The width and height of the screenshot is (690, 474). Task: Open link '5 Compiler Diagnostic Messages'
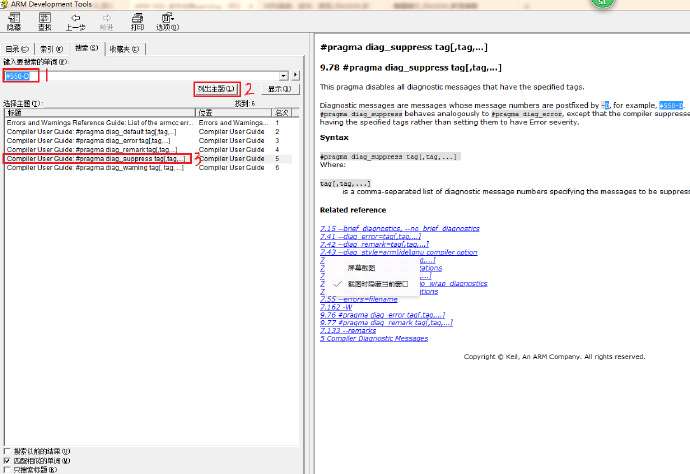[374, 338]
